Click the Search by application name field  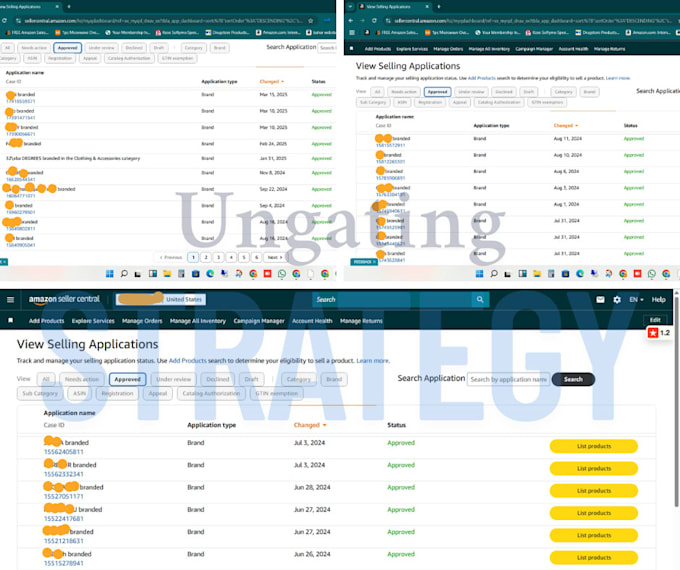(x=508, y=379)
